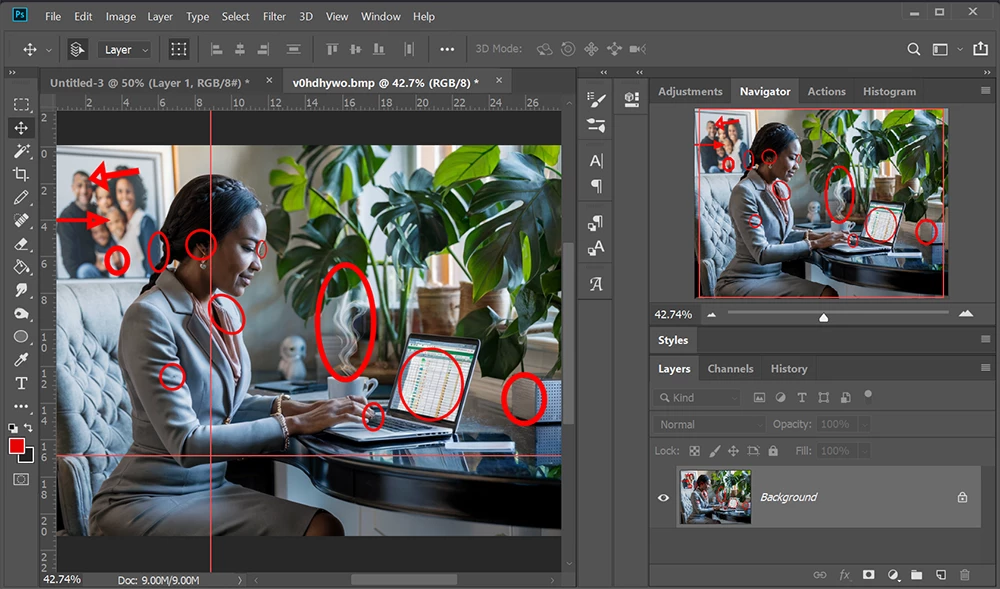The image size is (1000, 589).
Task: Open the Filter menu
Action: (274, 17)
